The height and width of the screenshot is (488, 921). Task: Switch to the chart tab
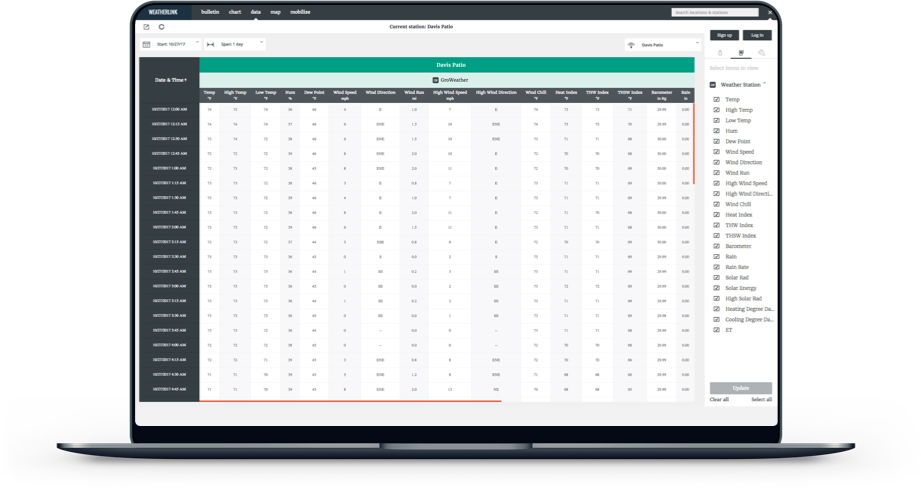click(x=234, y=12)
